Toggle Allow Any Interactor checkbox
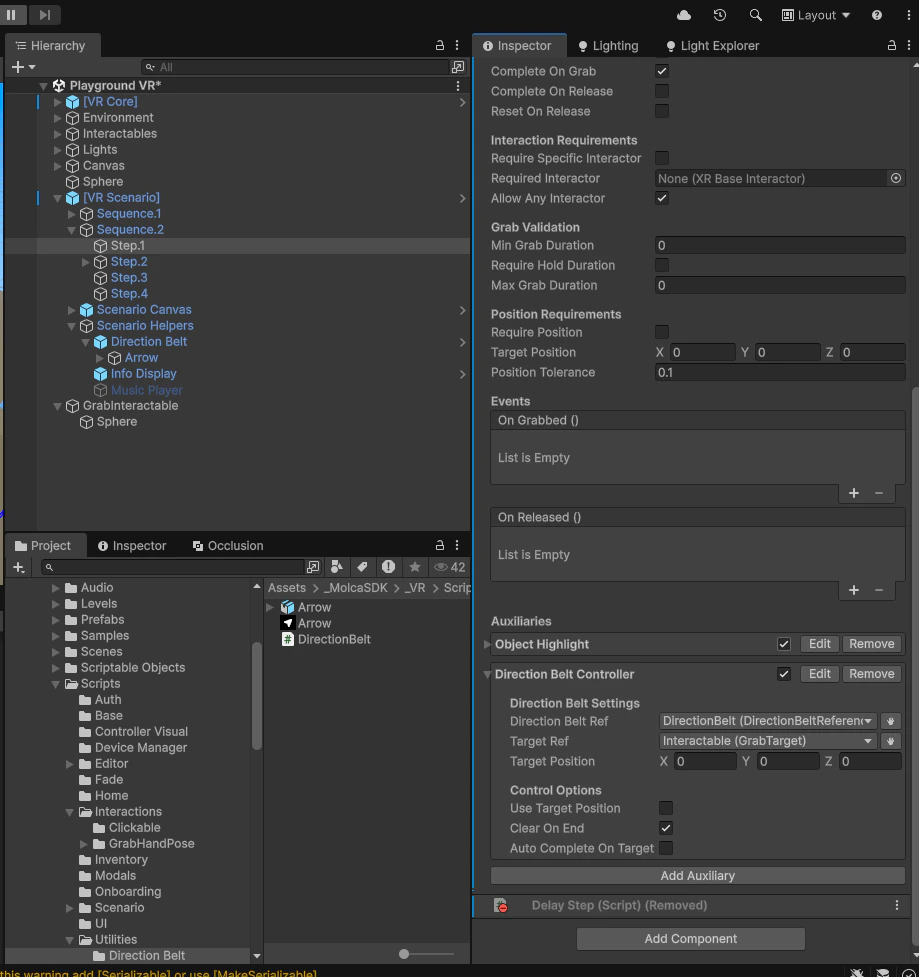Image resolution: width=919 pixels, height=977 pixels. click(x=662, y=198)
